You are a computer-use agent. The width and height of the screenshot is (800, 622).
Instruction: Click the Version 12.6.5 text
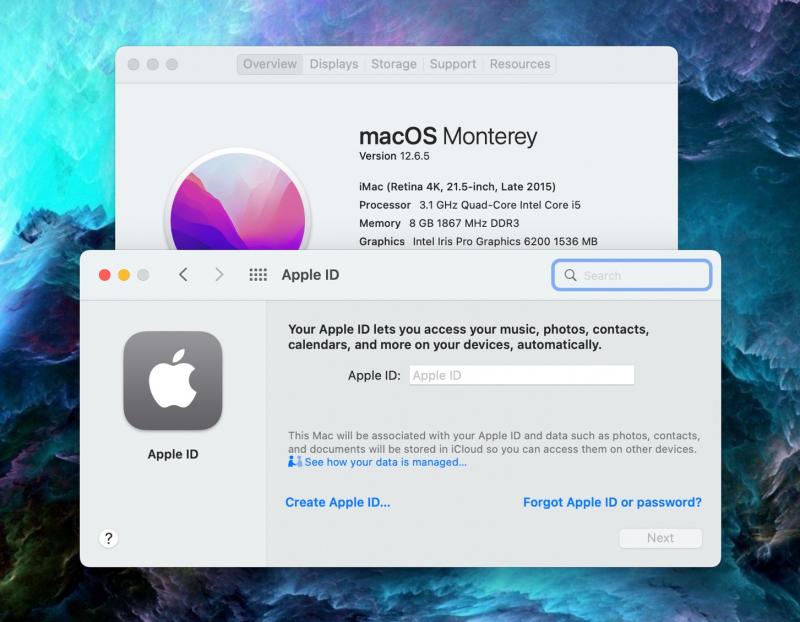394,156
